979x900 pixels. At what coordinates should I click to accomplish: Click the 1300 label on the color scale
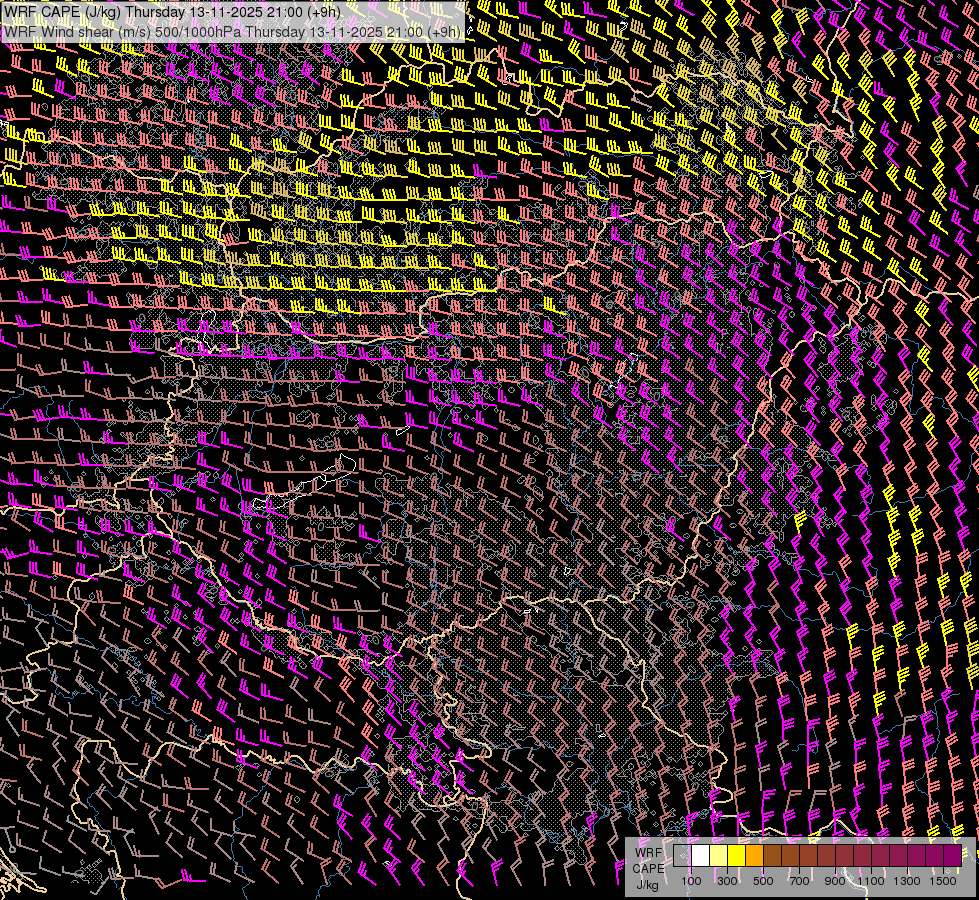point(907,881)
